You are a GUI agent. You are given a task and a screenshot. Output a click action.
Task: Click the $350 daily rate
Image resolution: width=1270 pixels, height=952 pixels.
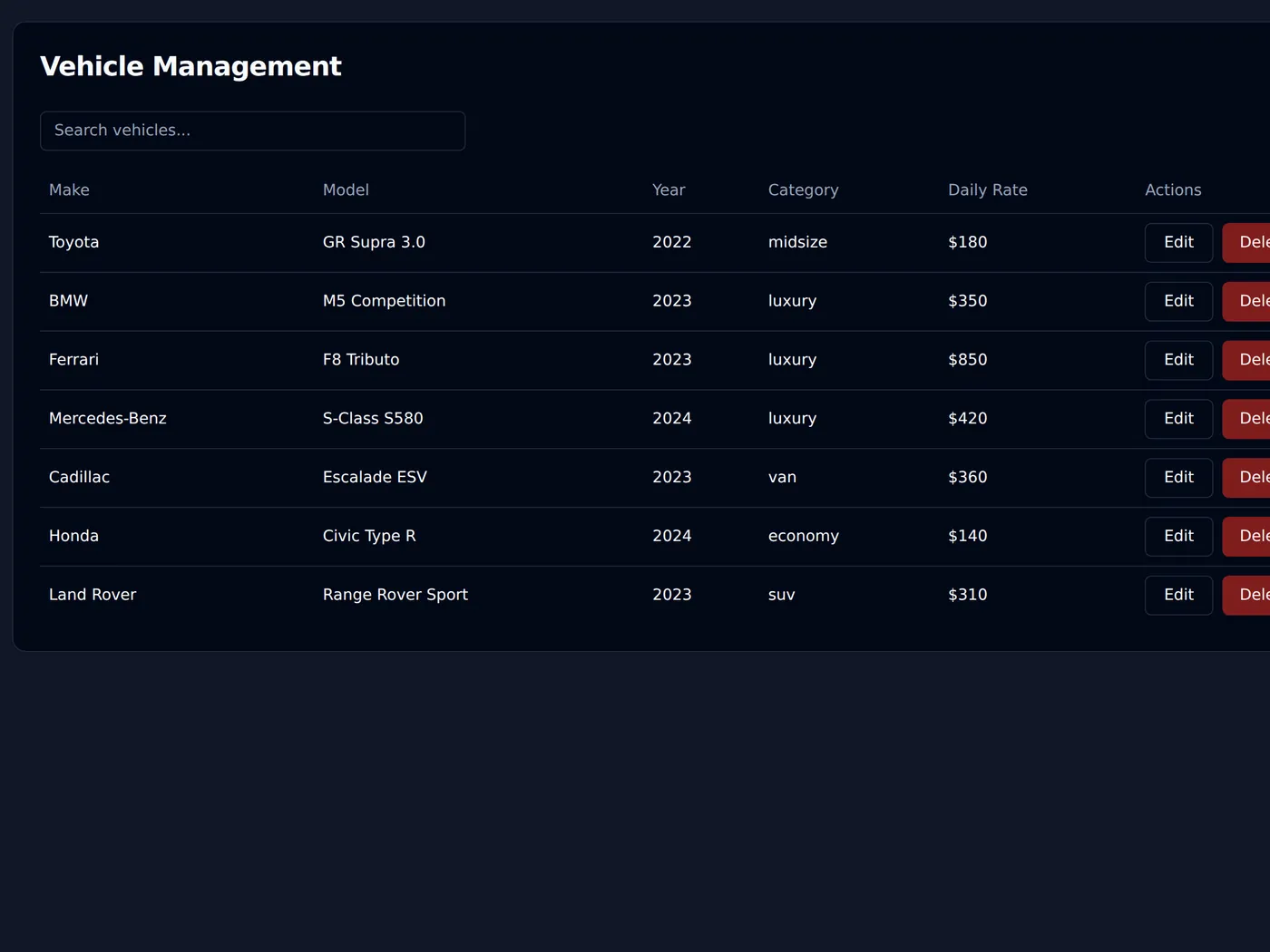967,301
